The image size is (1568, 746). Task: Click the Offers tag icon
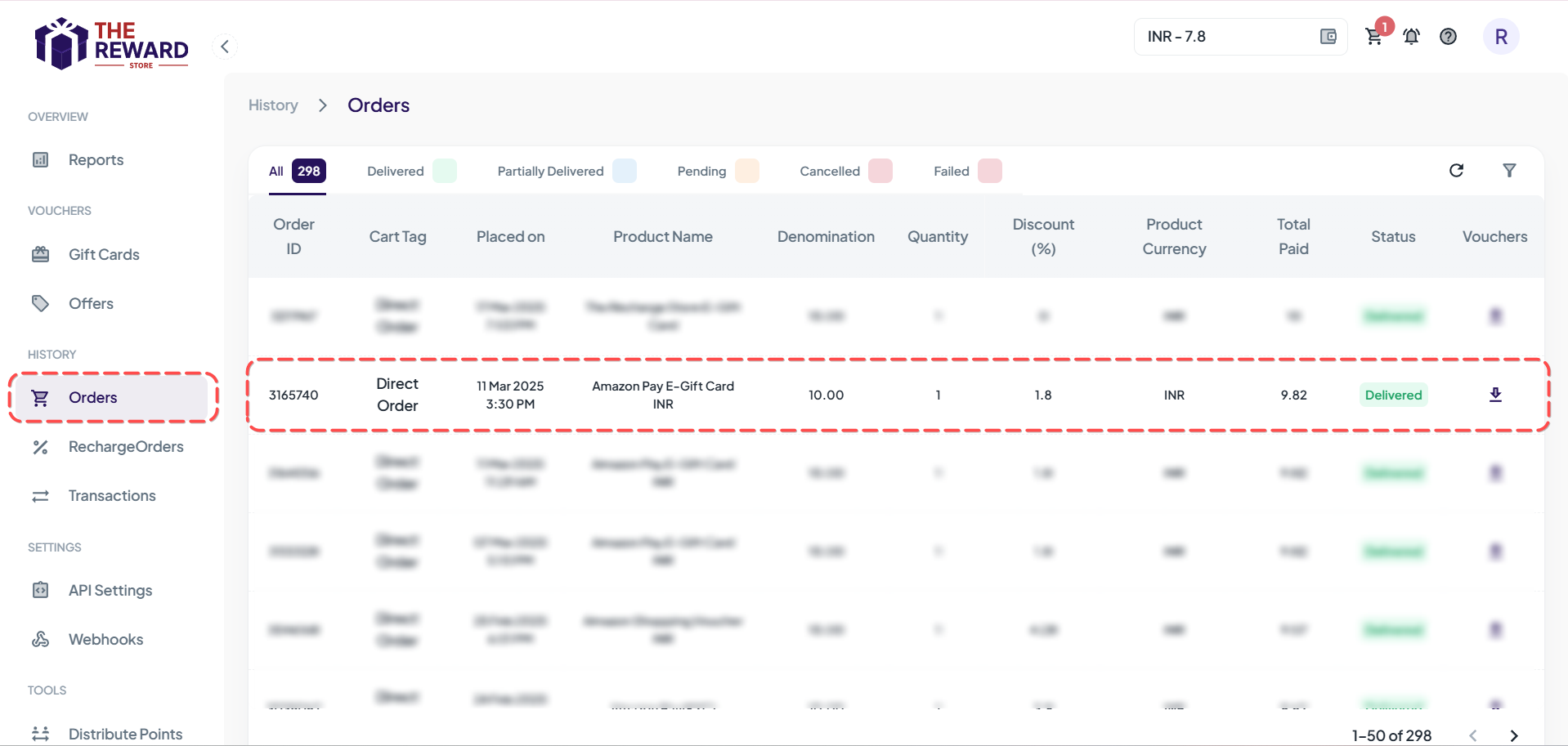click(x=40, y=304)
